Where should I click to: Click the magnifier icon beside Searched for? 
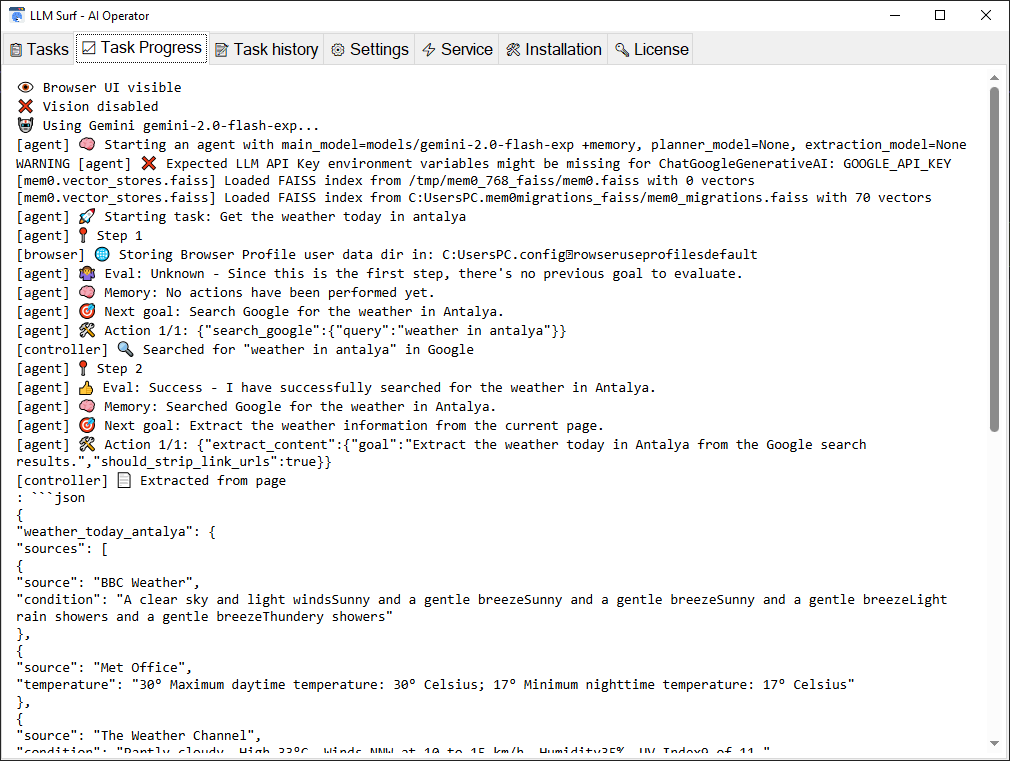click(x=125, y=350)
